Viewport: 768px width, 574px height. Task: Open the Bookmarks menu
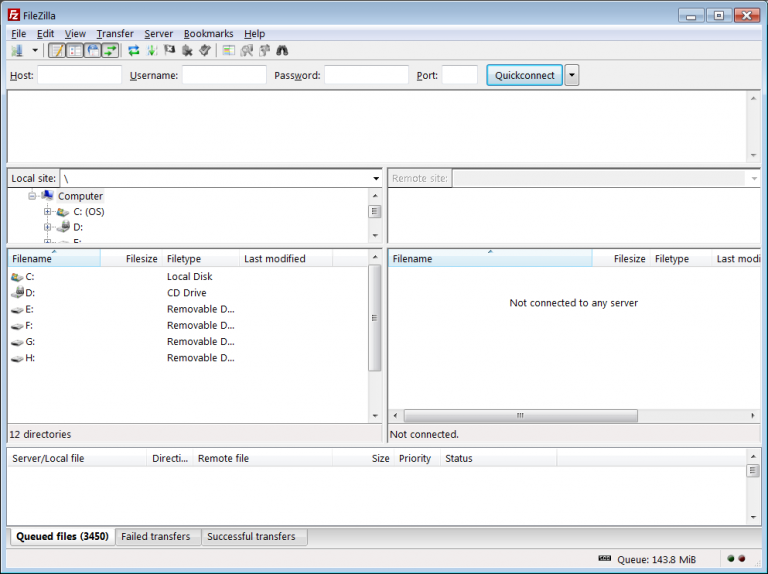pyautogui.click(x=208, y=34)
